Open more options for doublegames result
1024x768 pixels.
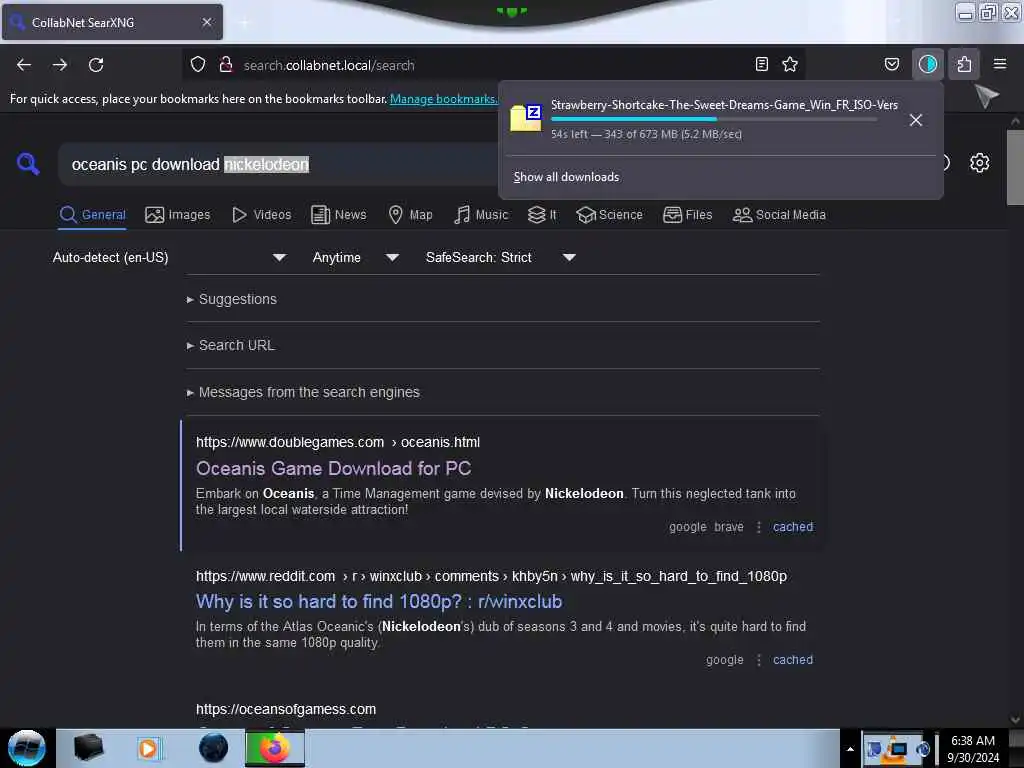click(x=758, y=527)
